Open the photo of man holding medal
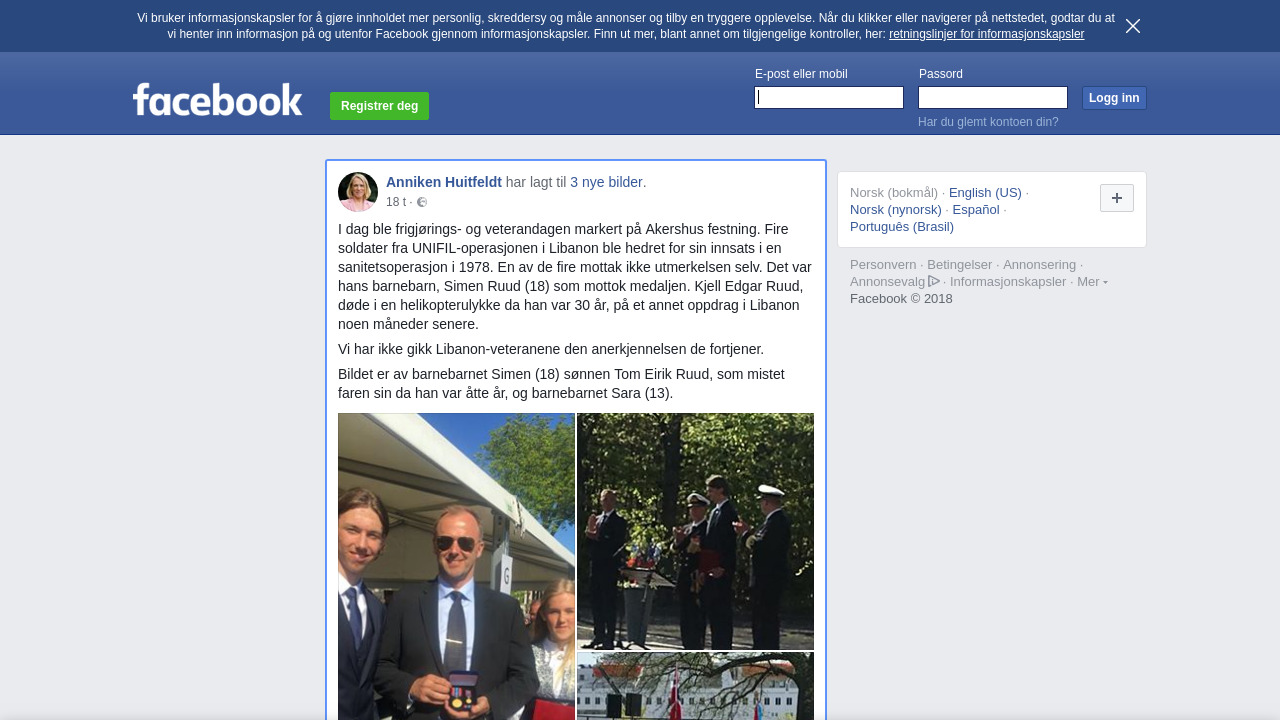Image resolution: width=1280 pixels, height=720 pixels. point(456,566)
